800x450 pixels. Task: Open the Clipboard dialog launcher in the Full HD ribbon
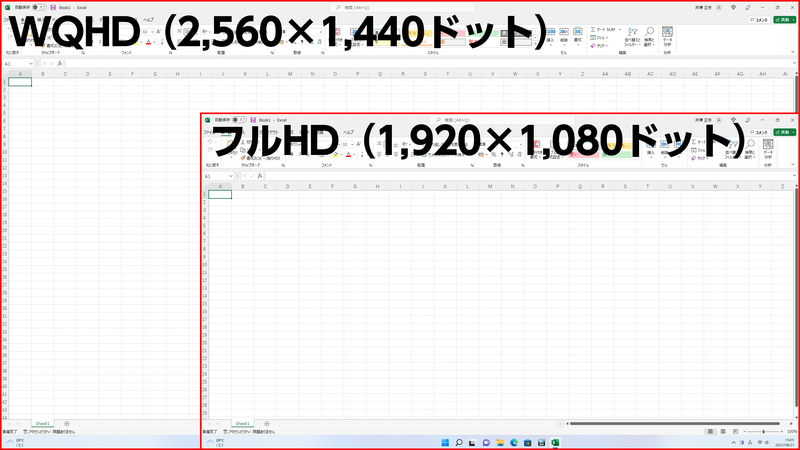[x=283, y=165]
